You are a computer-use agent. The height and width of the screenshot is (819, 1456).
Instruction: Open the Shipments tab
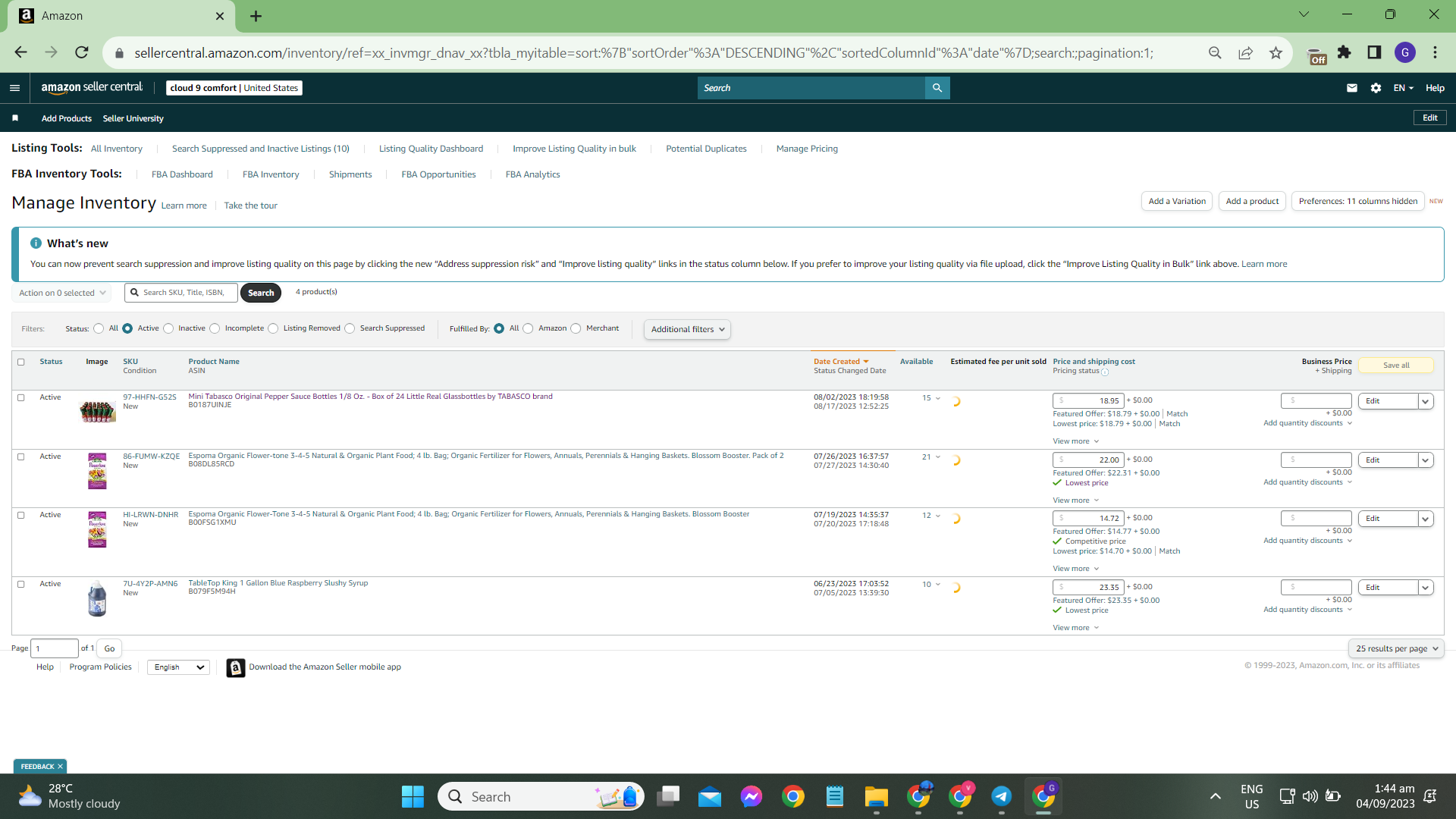(x=350, y=174)
